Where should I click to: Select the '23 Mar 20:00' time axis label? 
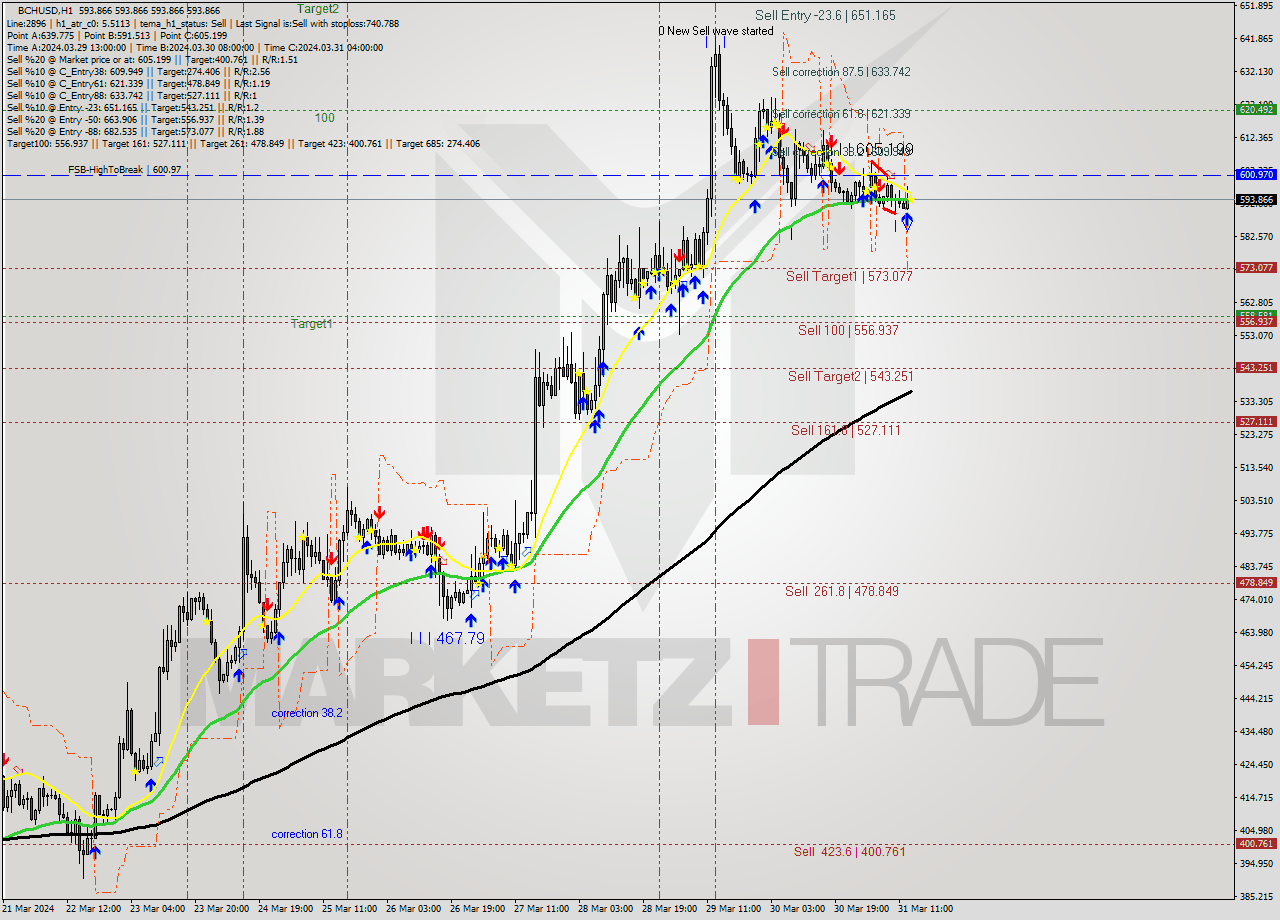tap(221, 910)
